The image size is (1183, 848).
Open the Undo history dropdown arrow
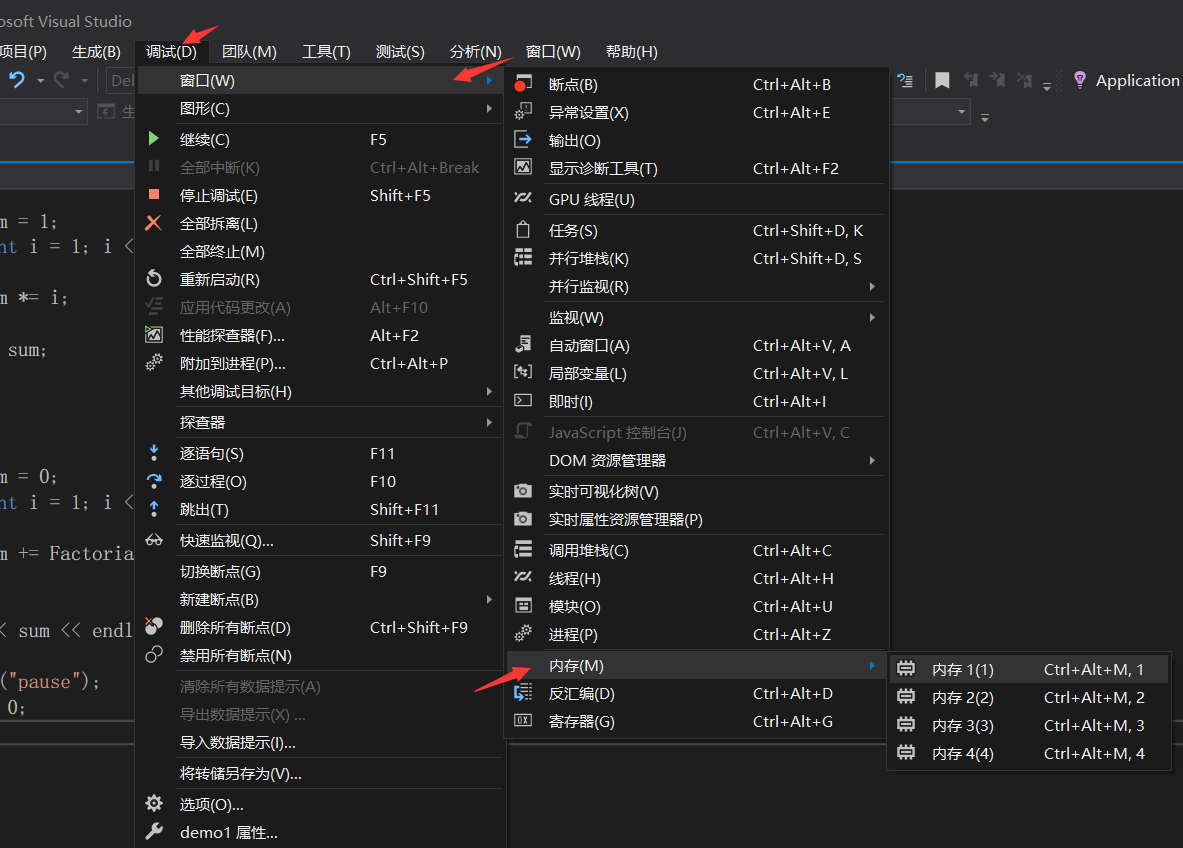pyautogui.click(x=41, y=80)
